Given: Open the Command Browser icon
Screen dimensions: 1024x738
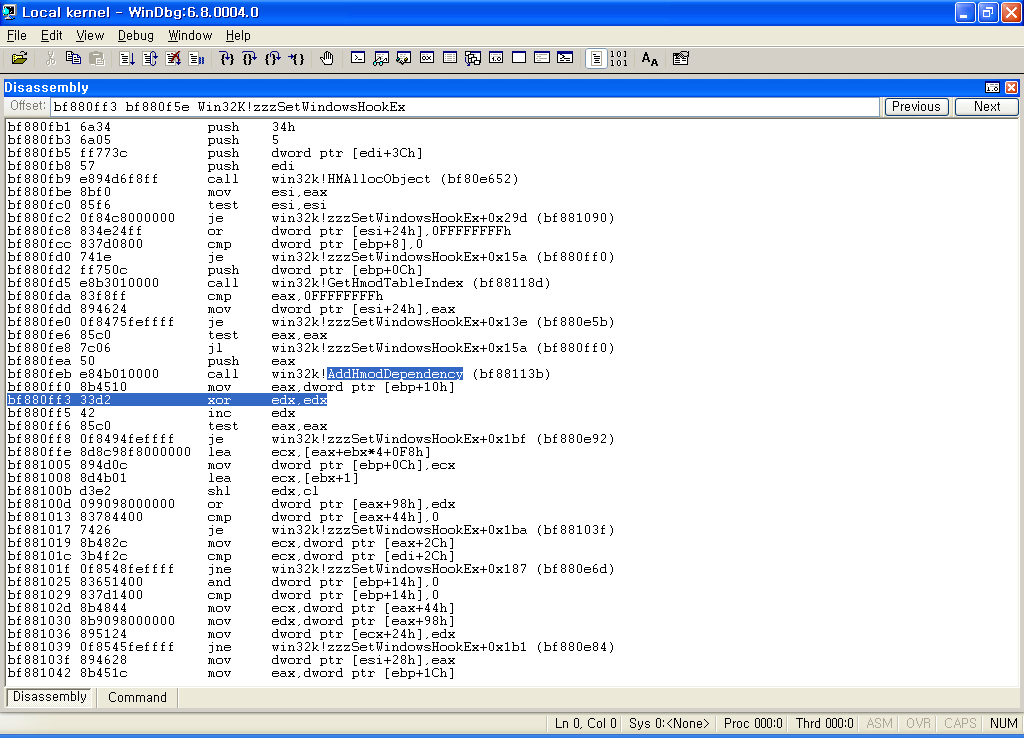Looking at the screenshot, I should coord(566,59).
